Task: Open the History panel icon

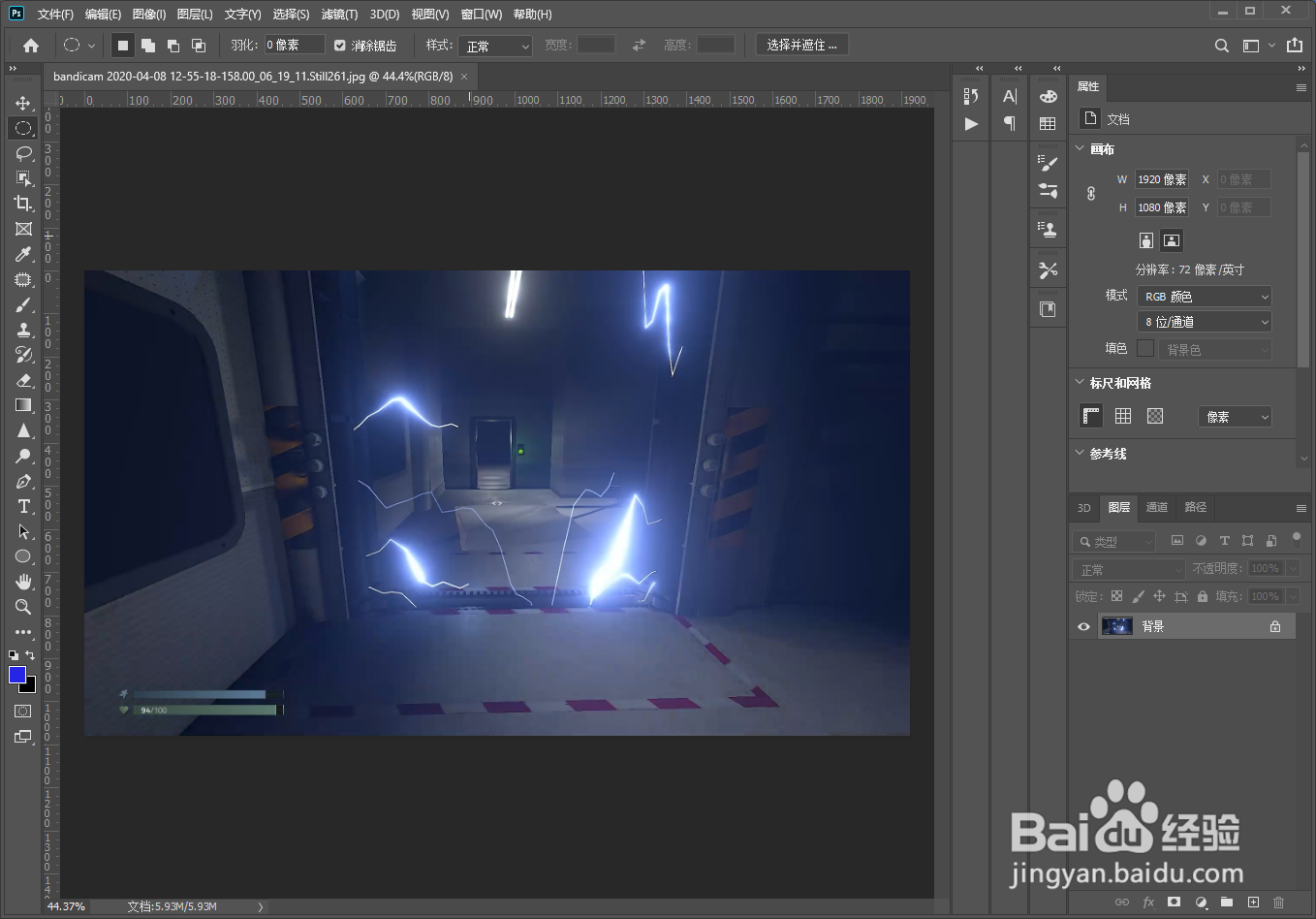Action: pyautogui.click(x=971, y=96)
